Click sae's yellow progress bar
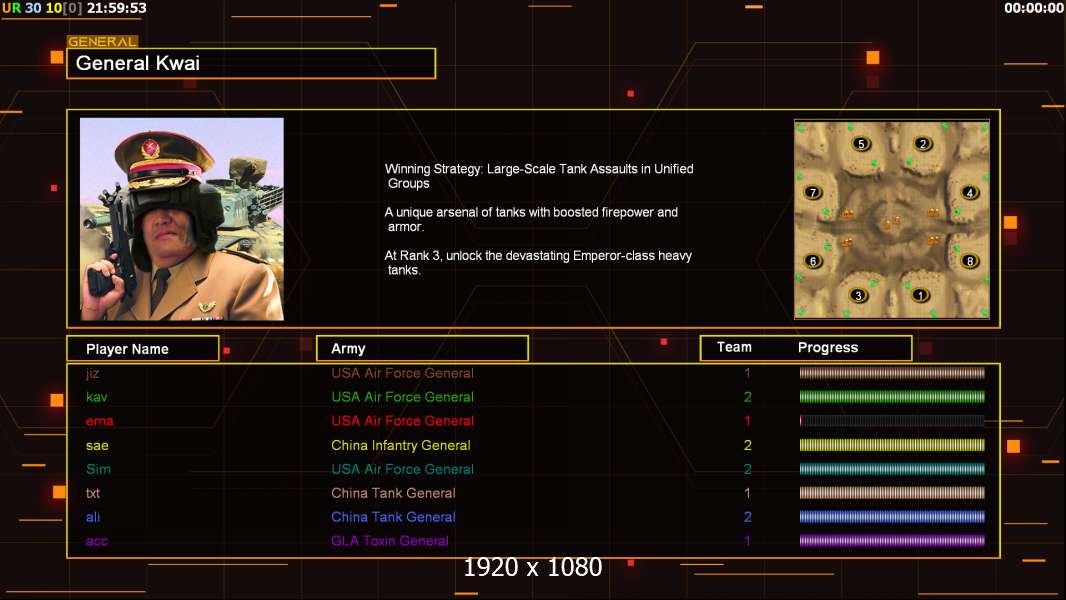The image size is (1066, 600). pos(892,445)
